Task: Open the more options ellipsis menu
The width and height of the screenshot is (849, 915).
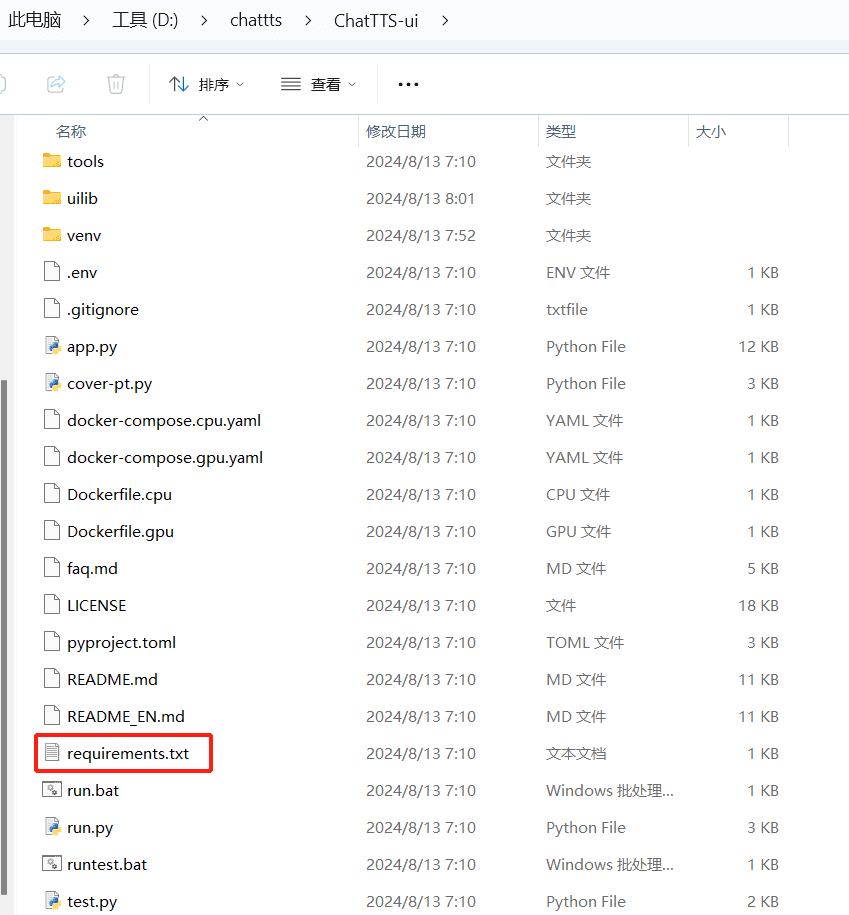Action: coord(408,85)
